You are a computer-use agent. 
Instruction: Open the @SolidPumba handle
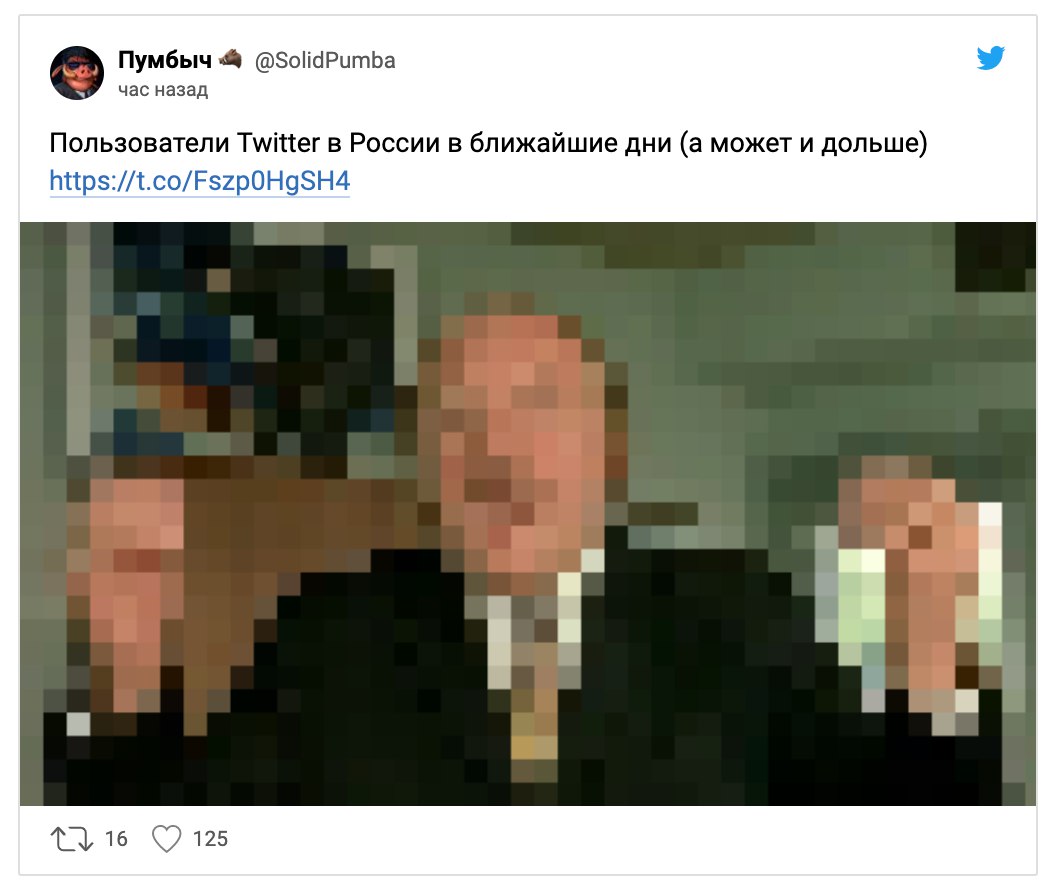[x=324, y=61]
